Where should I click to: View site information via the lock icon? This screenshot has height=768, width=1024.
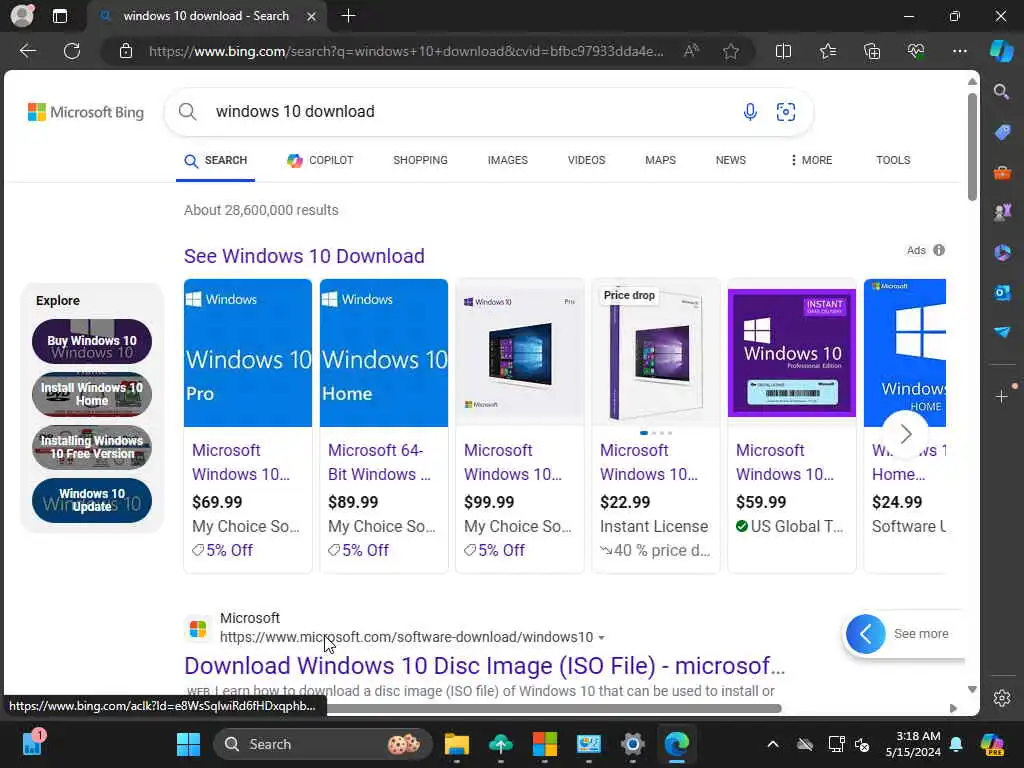tap(126, 51)
